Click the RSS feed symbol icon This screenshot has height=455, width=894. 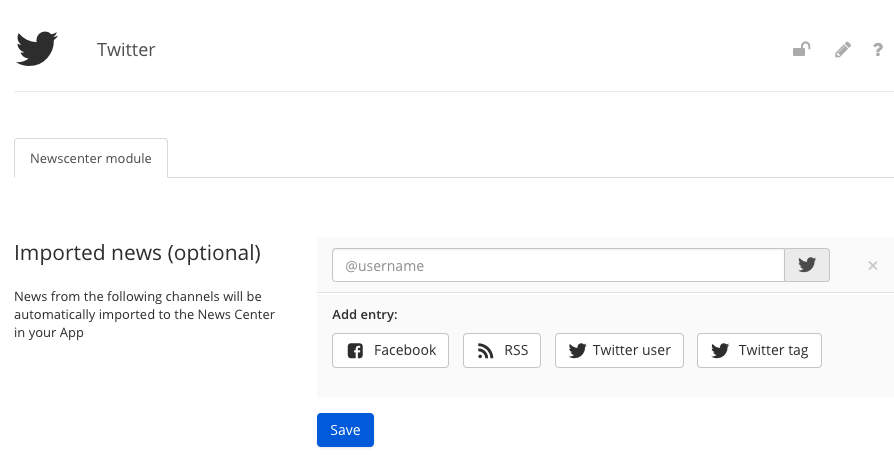[485, 351]
